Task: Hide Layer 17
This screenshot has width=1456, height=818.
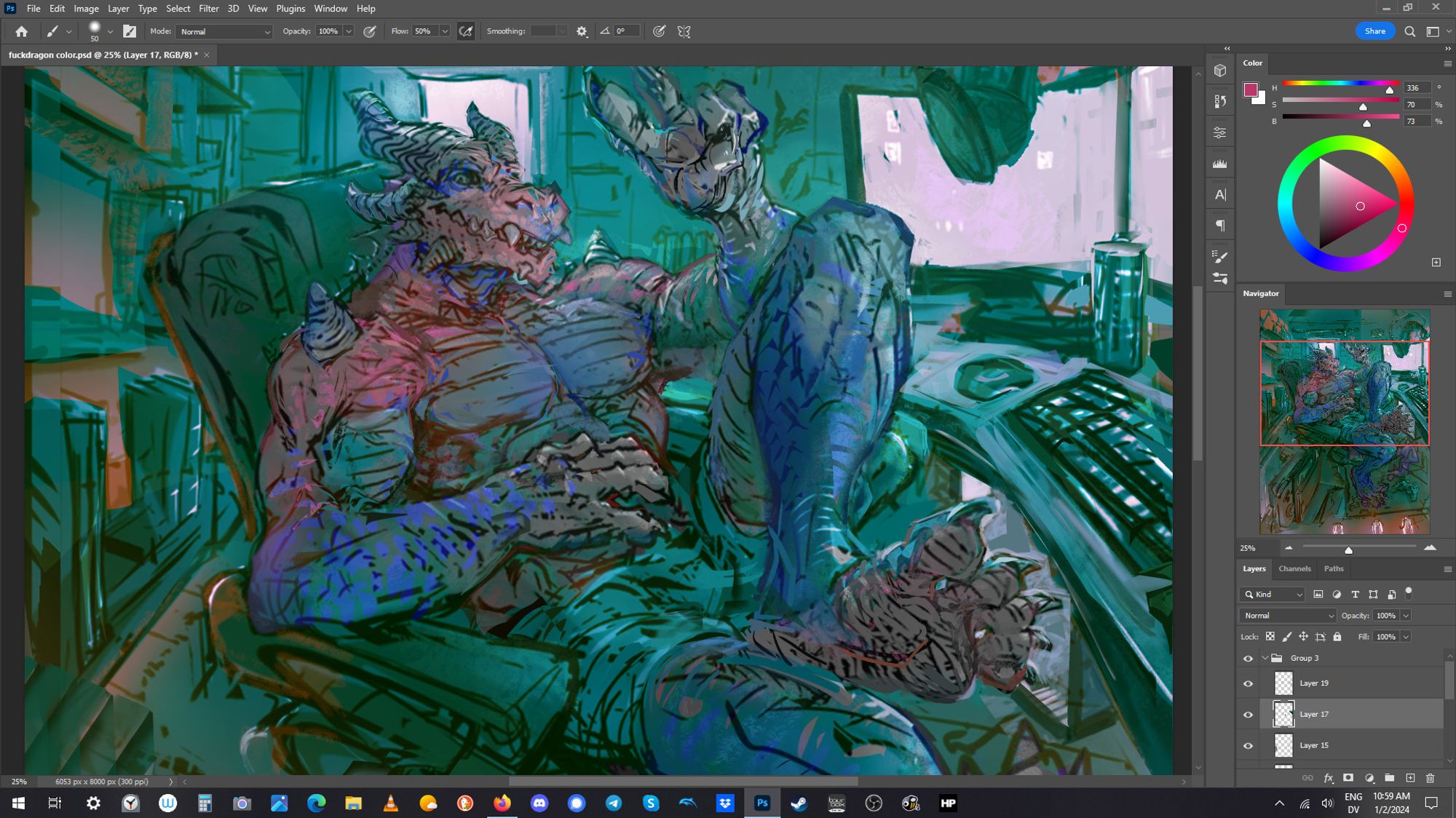Action: click(x=1248, y=715)
